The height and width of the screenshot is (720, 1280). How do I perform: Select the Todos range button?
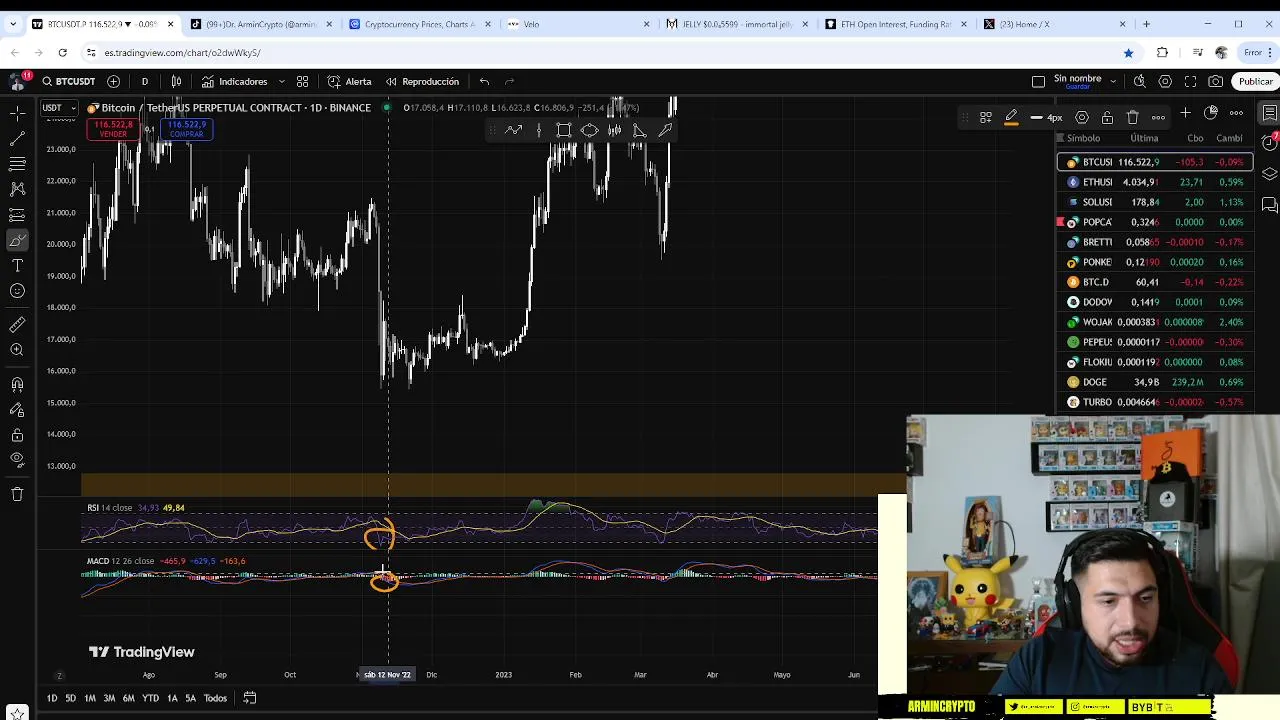[x=215, y=698]
